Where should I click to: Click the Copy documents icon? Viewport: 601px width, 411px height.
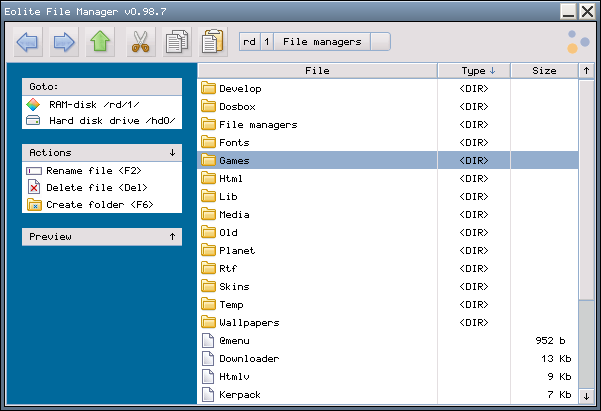pyautogui.click(x=176, y=42)
